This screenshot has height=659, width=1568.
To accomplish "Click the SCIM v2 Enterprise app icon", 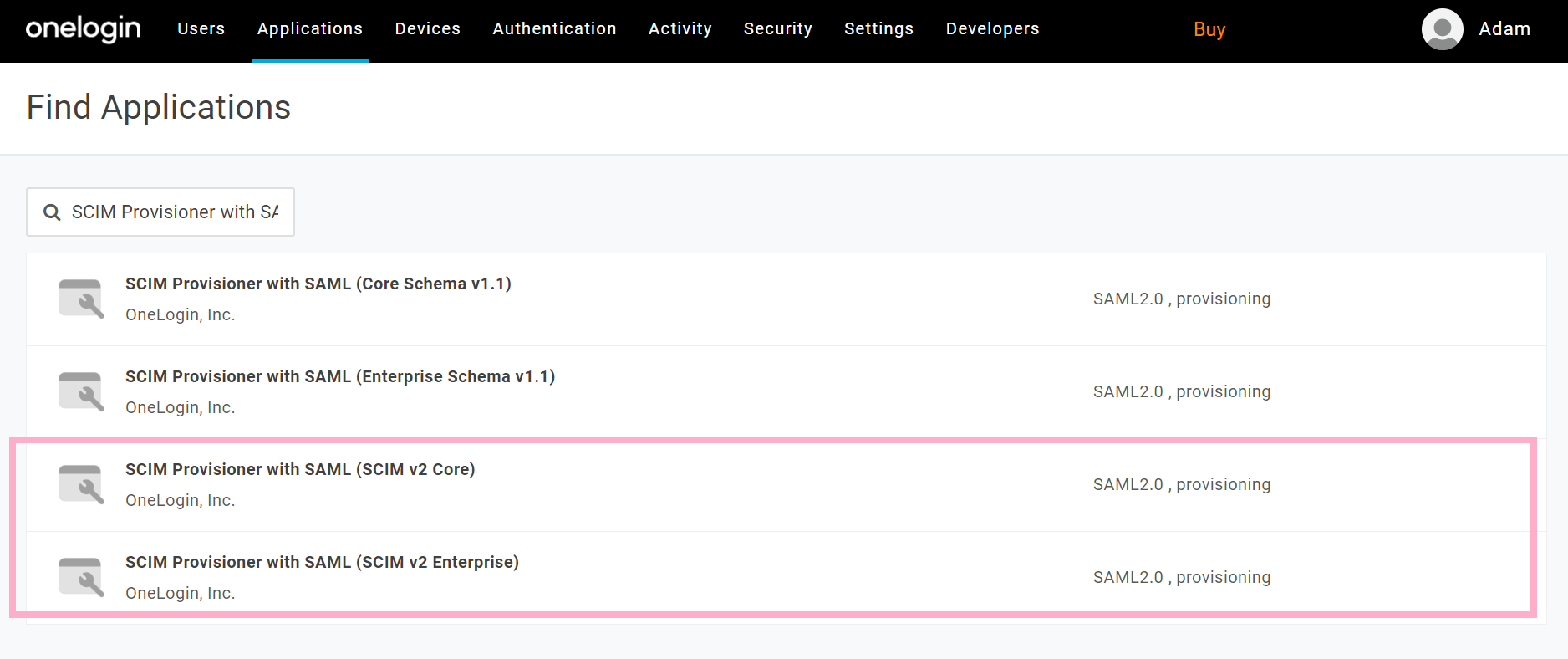I will click(81, 577).
